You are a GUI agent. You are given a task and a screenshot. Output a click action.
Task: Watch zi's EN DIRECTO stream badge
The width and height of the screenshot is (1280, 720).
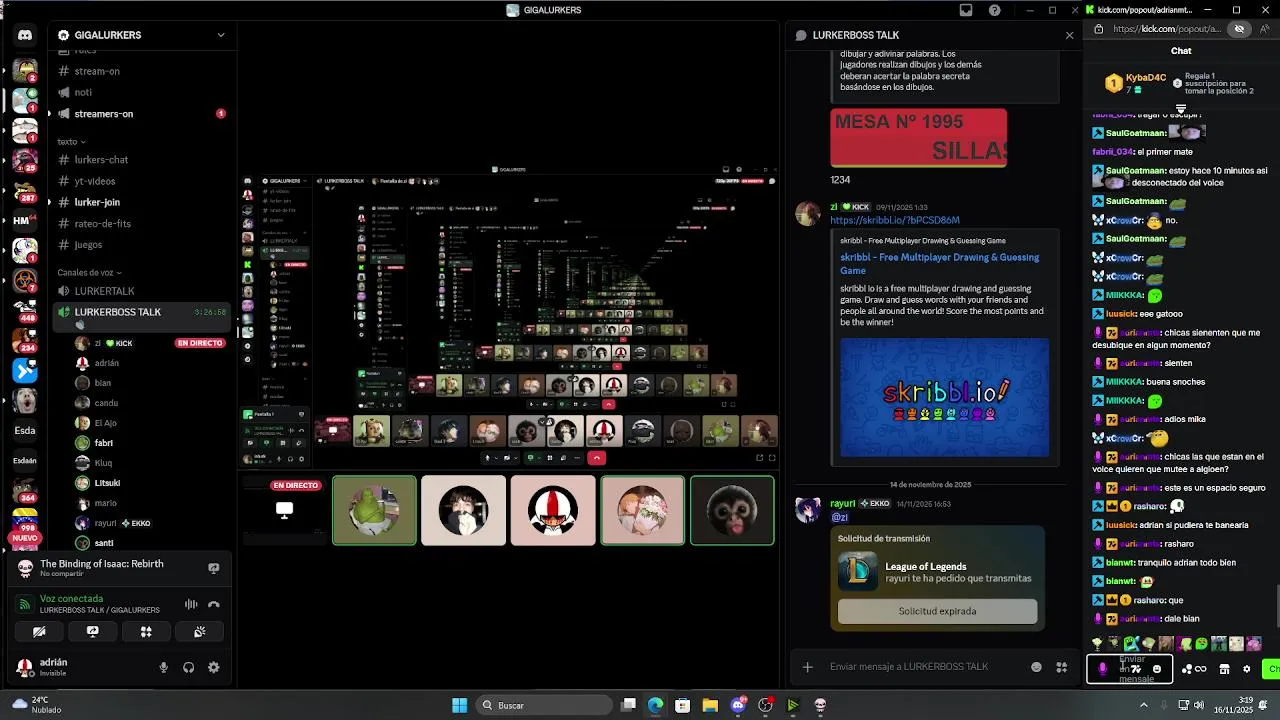pyautogui.click(x=200, y=343)
